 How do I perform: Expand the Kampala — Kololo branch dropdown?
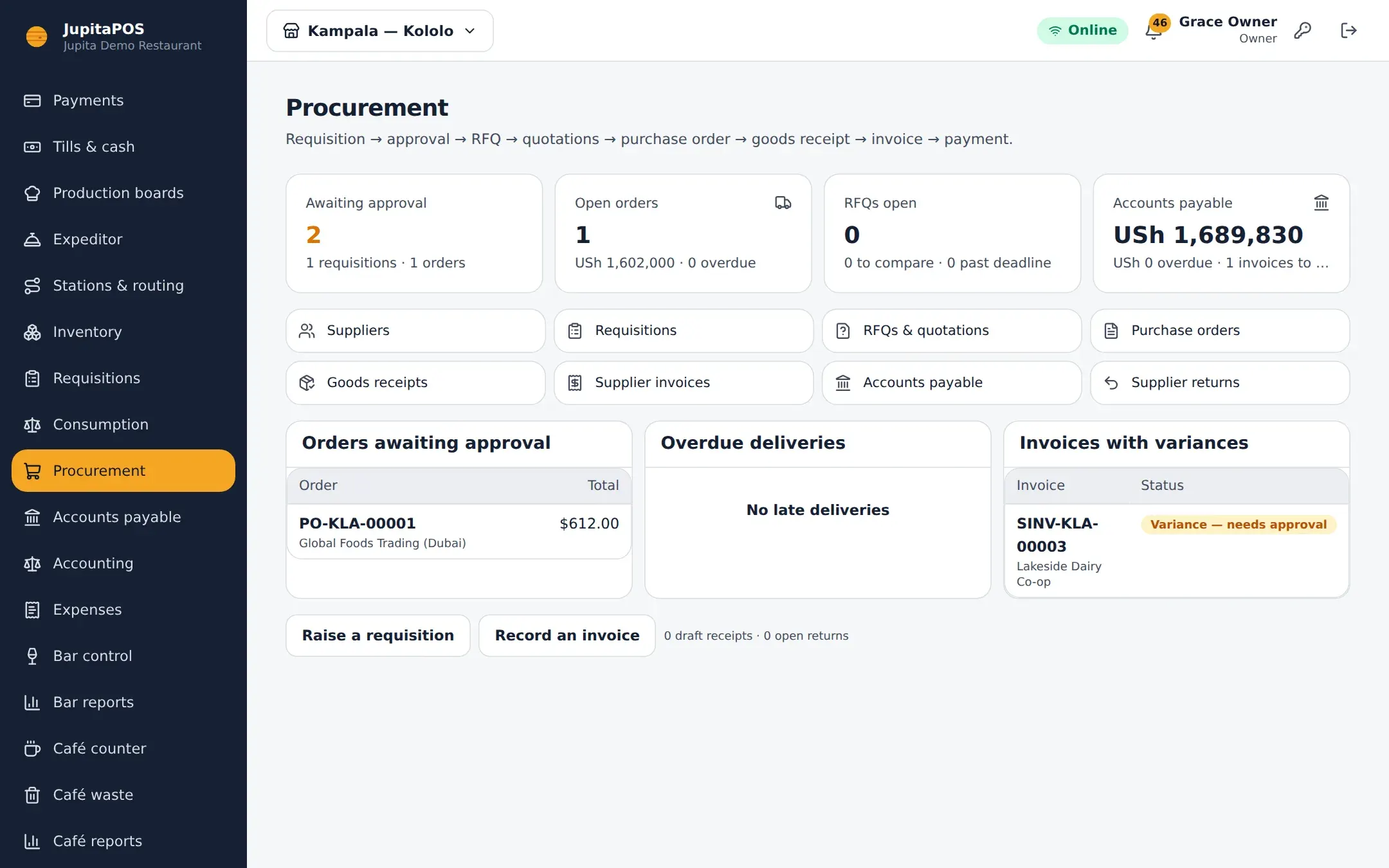tap(380, 31)
